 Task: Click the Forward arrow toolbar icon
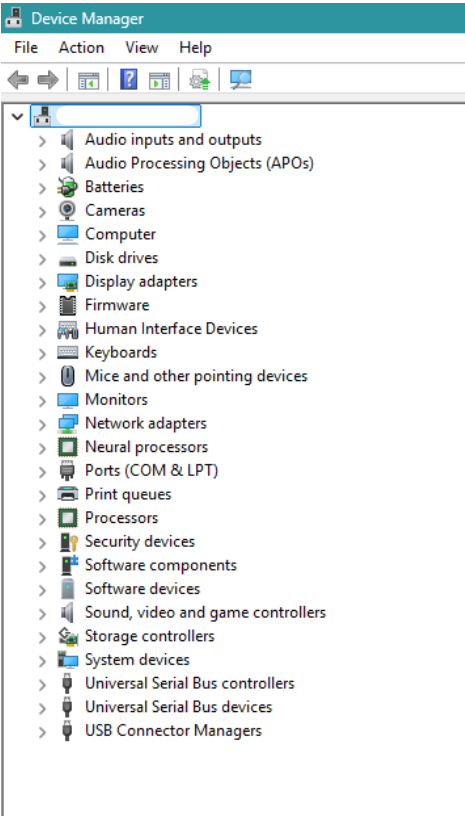tap(48, 80)
